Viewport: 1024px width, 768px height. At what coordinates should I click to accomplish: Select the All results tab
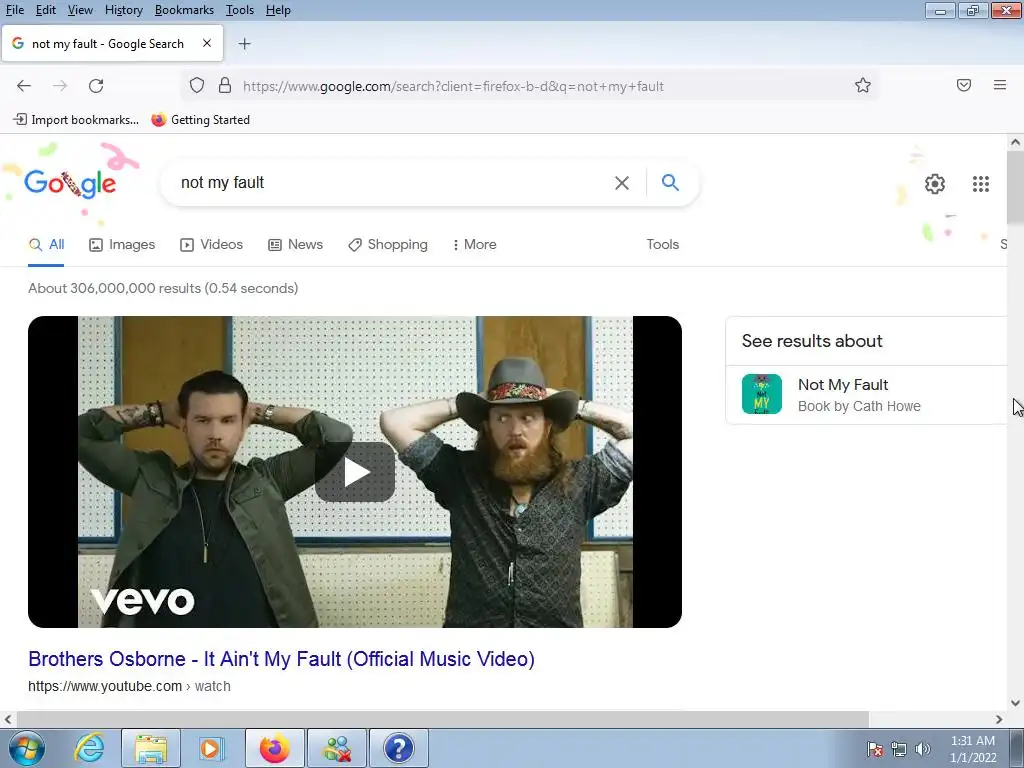[x=46, y=244]
